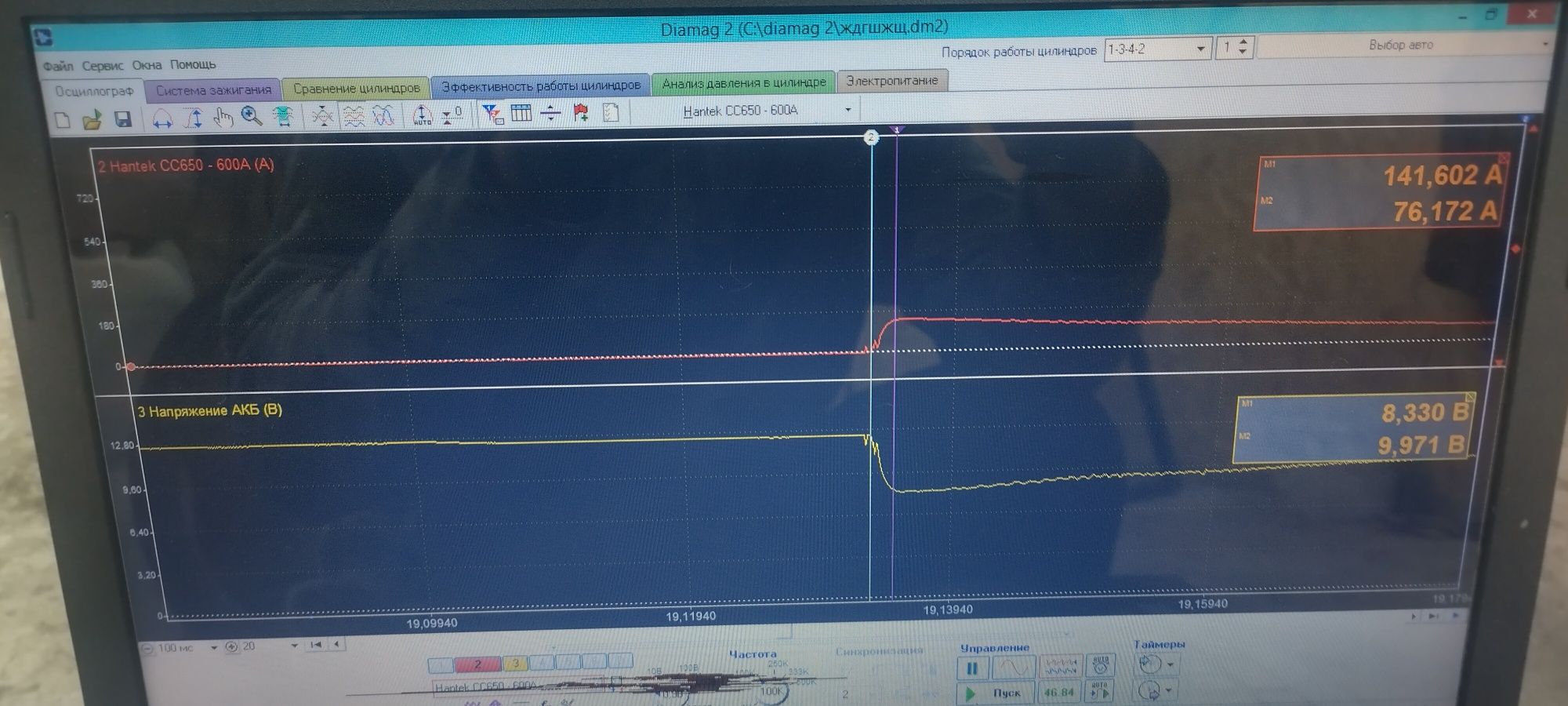
Task: Switch to the Система зажигания tab
Action: (x=213, y=90)
